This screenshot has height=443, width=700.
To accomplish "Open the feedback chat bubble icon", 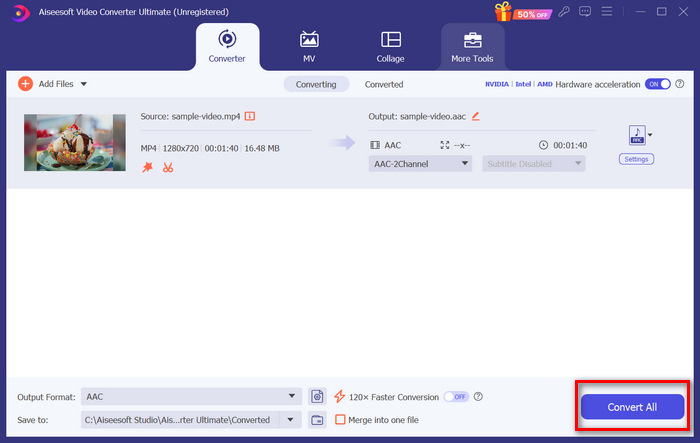I will click(x=587, y=11).
